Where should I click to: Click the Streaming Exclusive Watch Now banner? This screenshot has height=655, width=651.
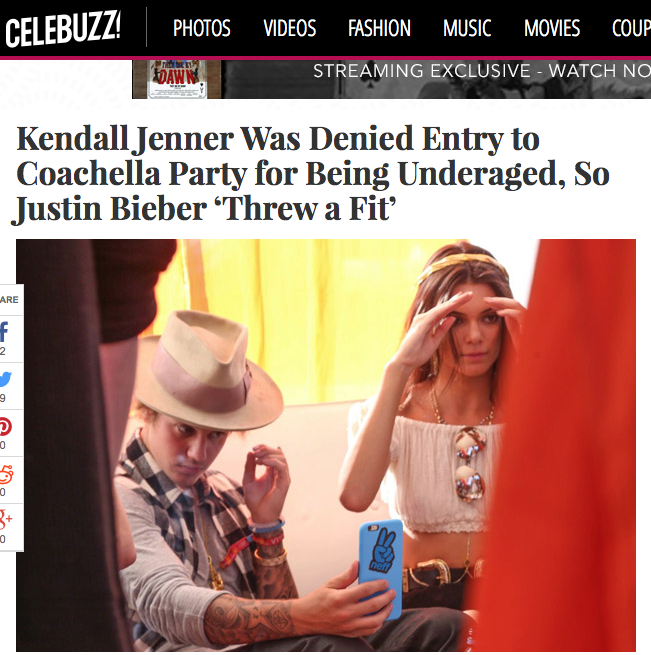(x=436, y=79)
